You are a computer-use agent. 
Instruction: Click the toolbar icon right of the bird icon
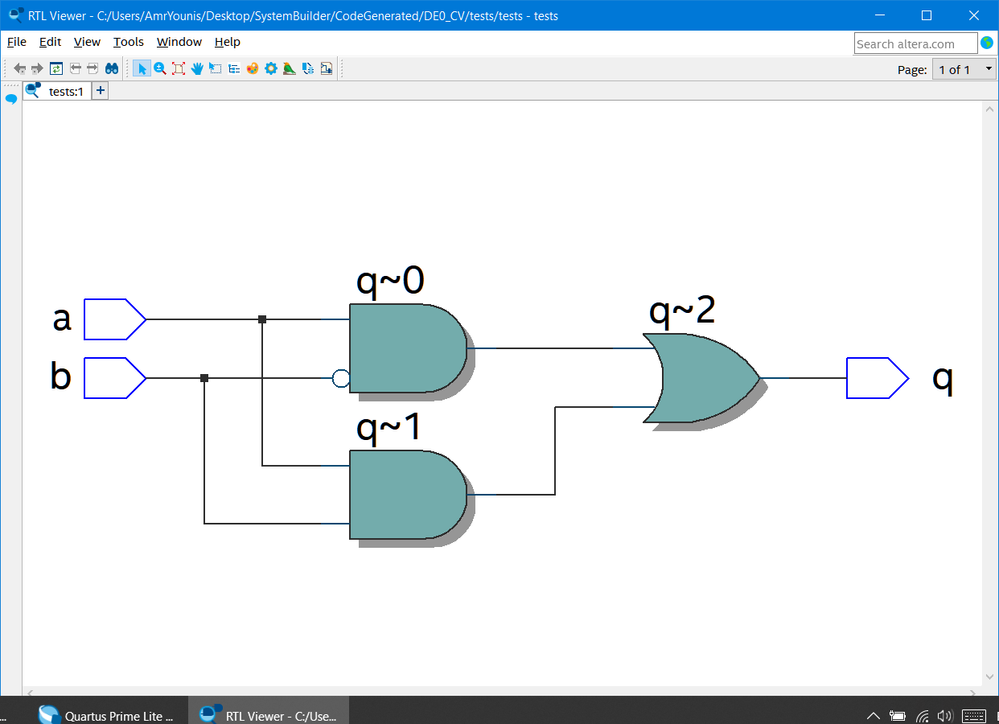tap(308, 69)
